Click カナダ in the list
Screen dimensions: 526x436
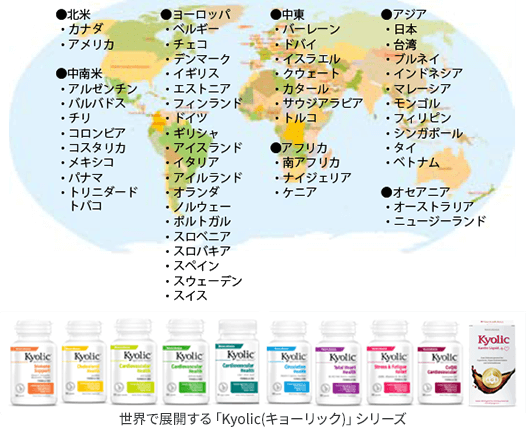tap(86, 29)
